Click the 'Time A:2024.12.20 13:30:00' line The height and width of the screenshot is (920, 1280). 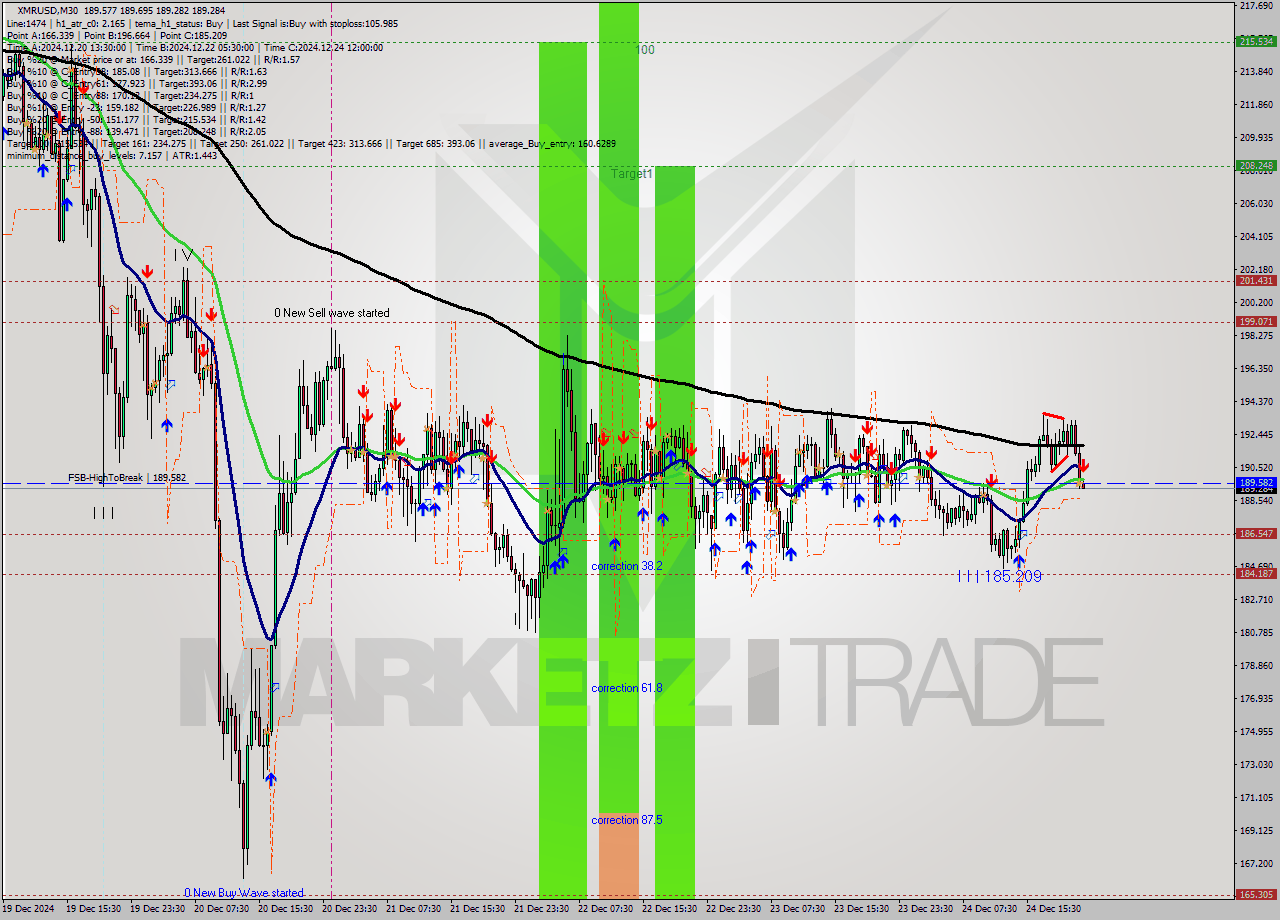pyautogui.click(x=66, y=47)
